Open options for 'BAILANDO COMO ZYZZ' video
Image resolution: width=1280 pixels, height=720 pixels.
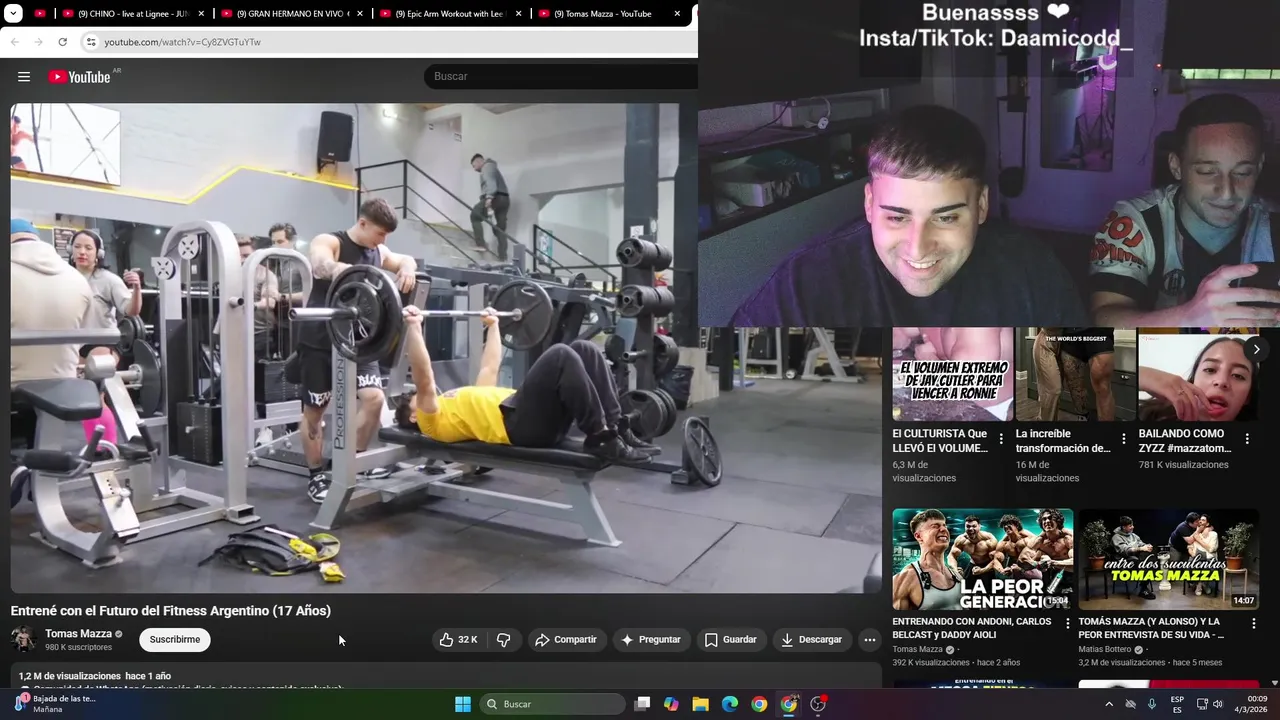pyautogui.click(x=1246, y=439)
